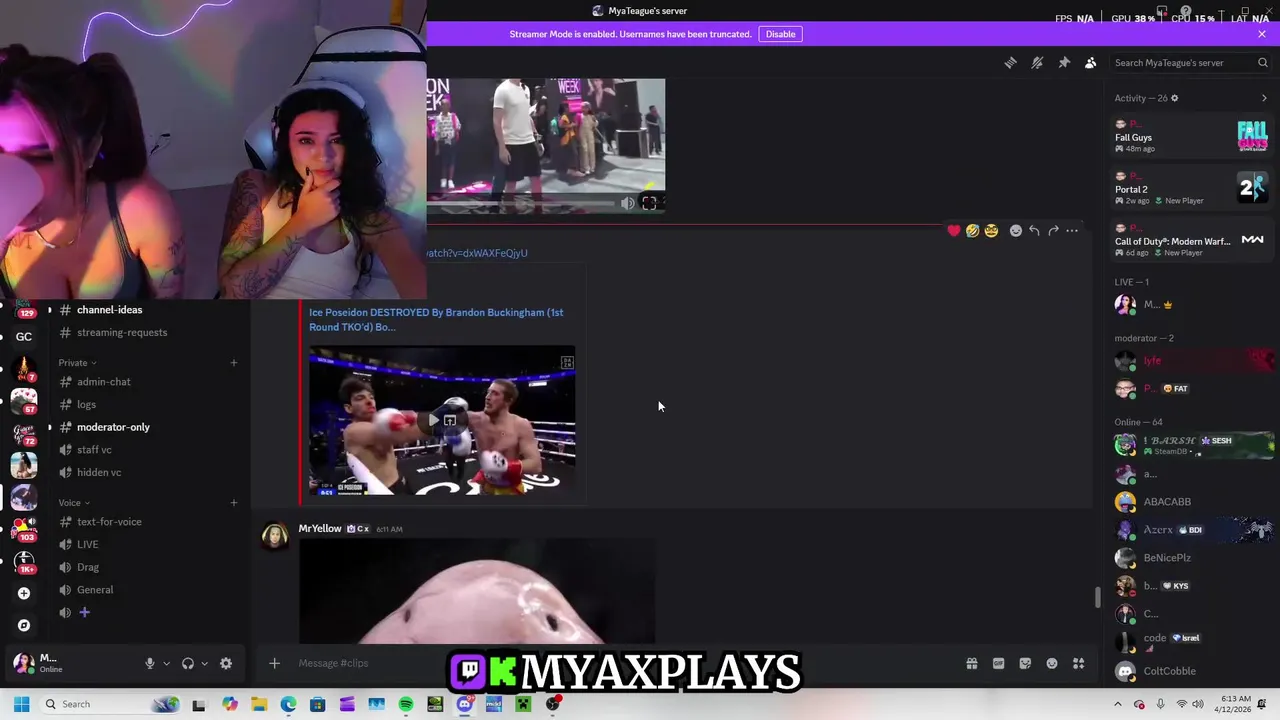Open output device options chevron

coord(204,663)
